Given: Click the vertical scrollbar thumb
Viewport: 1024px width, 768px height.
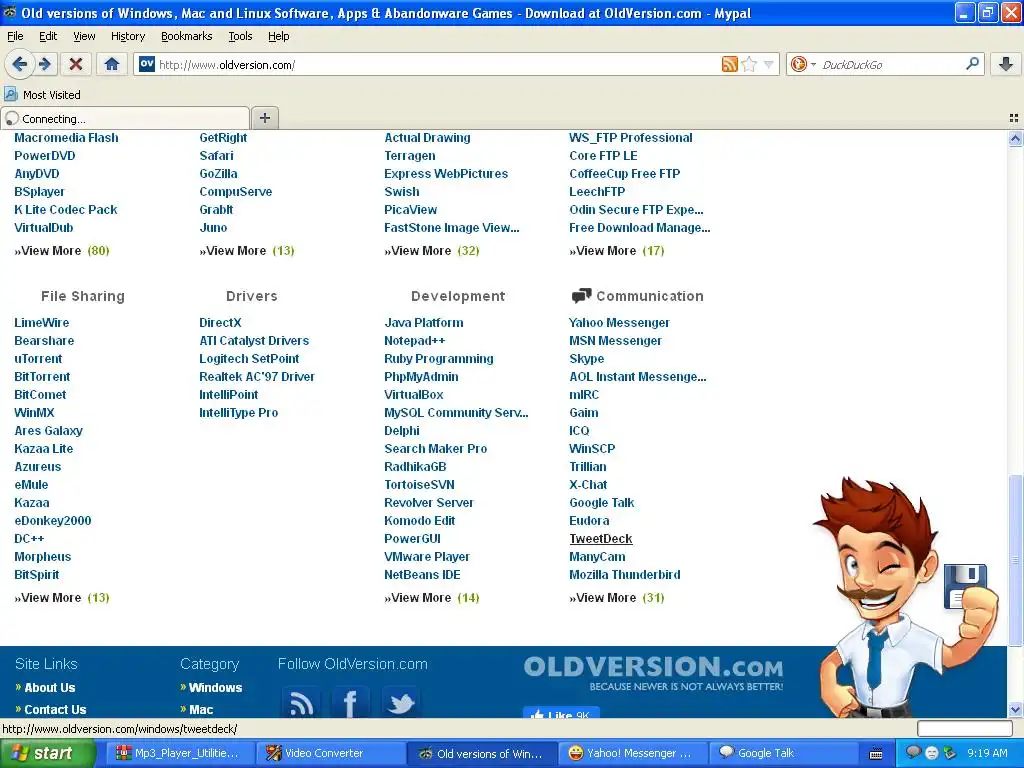Looking at the screenshot, I should point(1015,559).
